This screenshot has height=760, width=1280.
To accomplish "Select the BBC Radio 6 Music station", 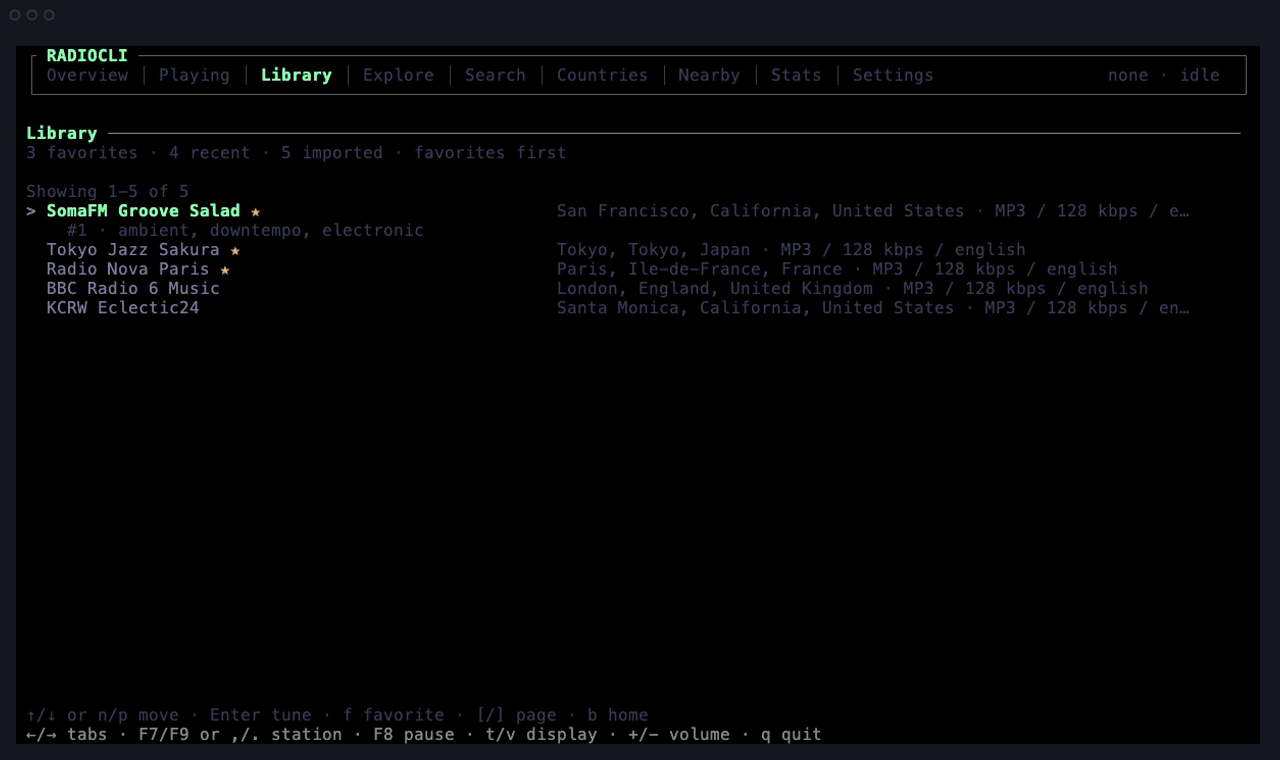I will pos(133,288).
